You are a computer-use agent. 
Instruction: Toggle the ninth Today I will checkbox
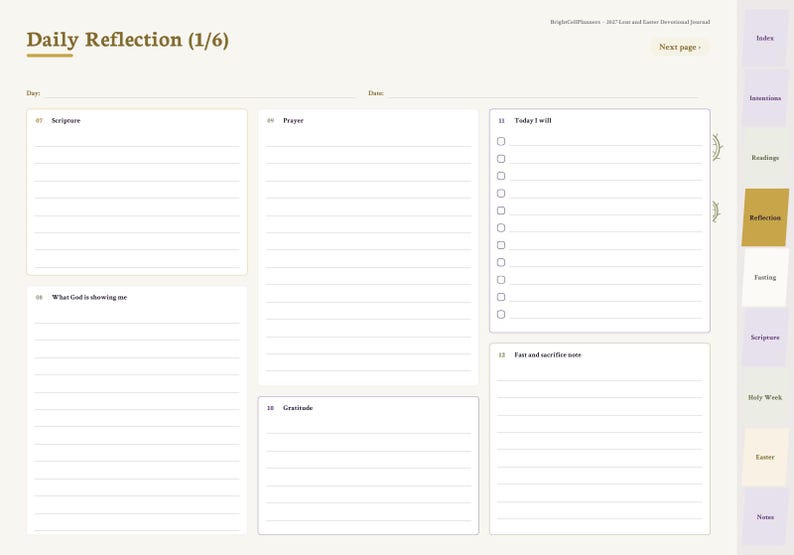tap(501, 280)
